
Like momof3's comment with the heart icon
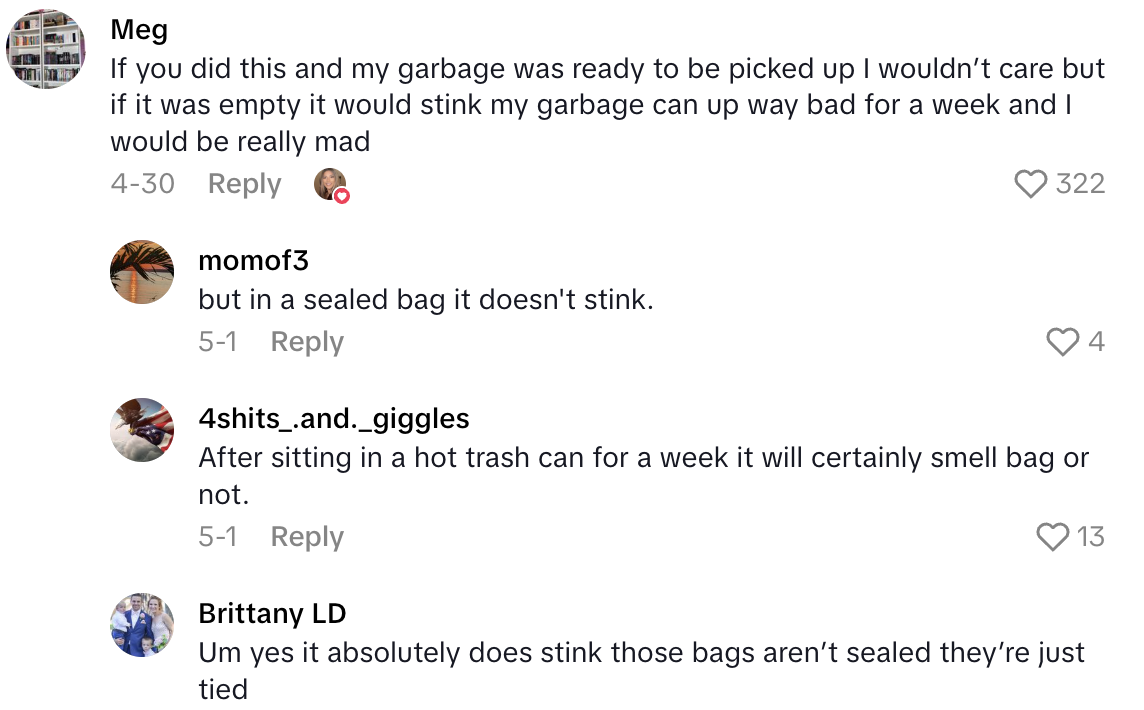coord(1061,342)
